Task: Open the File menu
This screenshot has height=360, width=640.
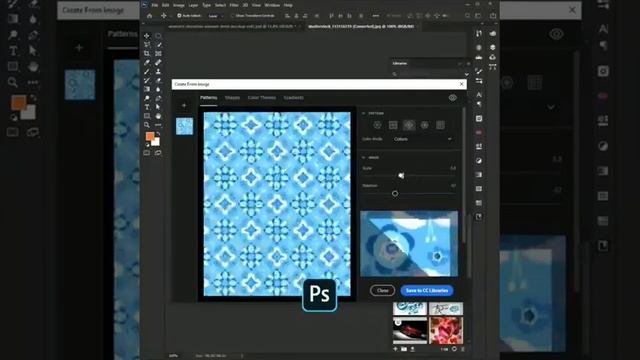Action: [x=155, y=5]
